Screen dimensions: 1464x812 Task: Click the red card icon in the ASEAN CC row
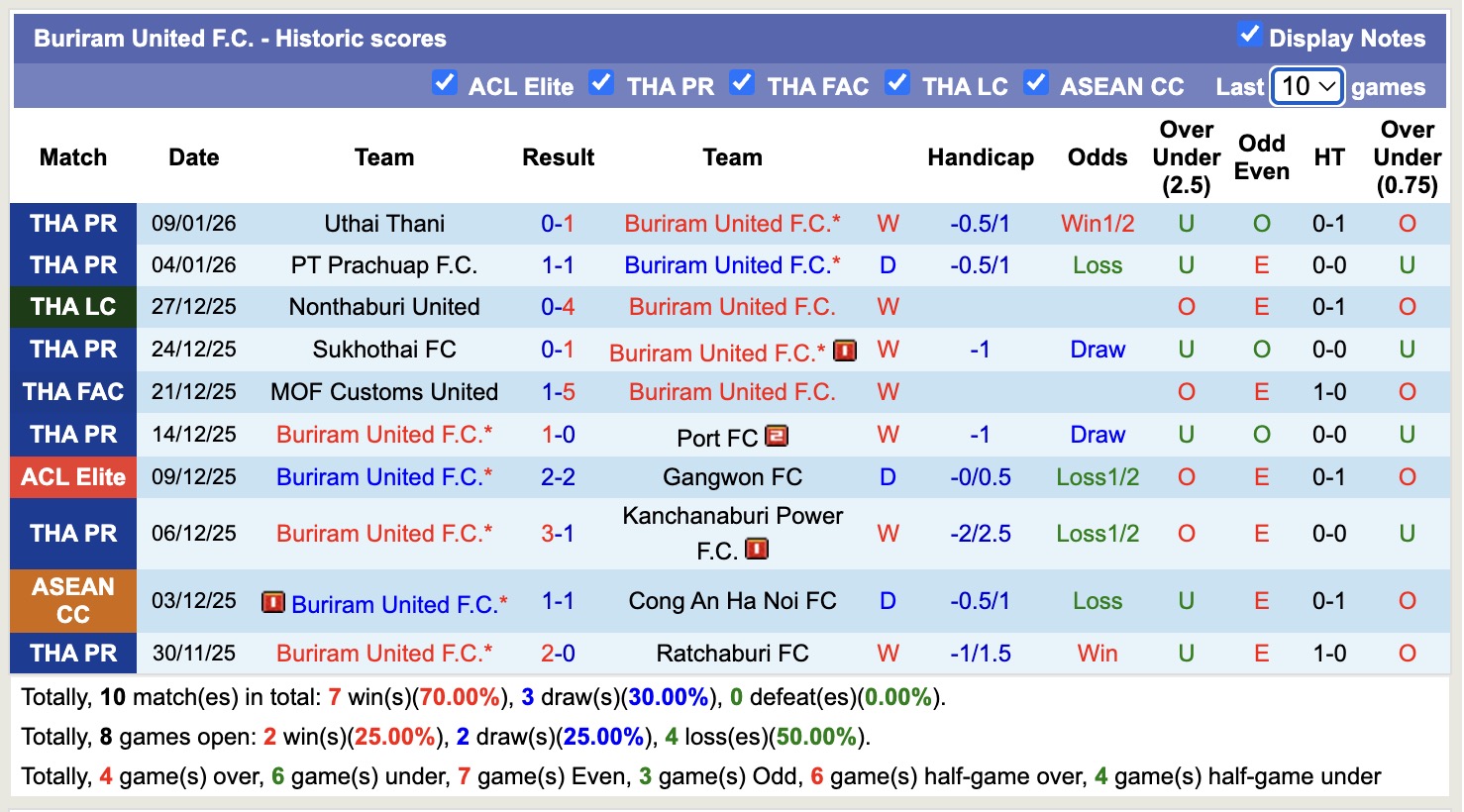[272, 602]
